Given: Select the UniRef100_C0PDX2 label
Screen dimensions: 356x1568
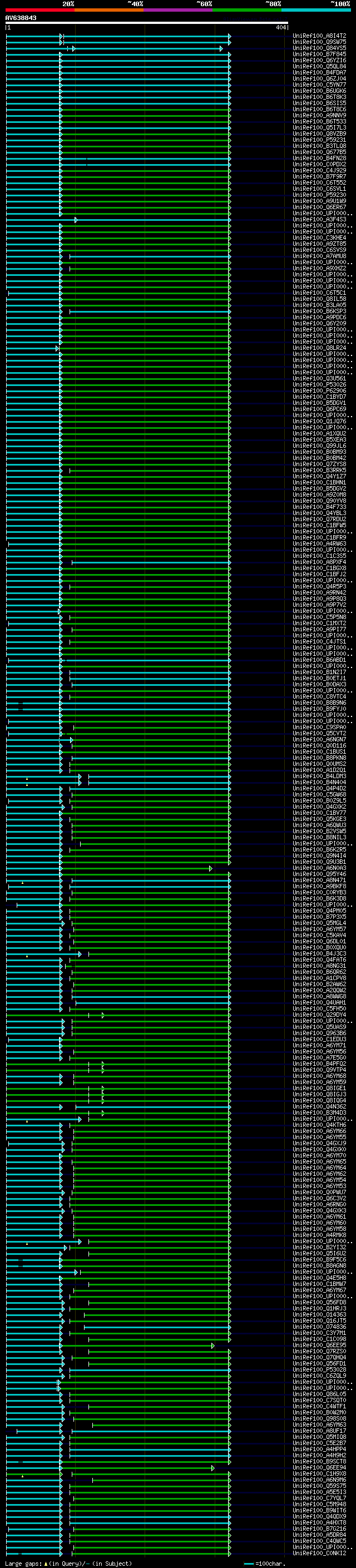Looking at the screenshot, I should point(319,164).
